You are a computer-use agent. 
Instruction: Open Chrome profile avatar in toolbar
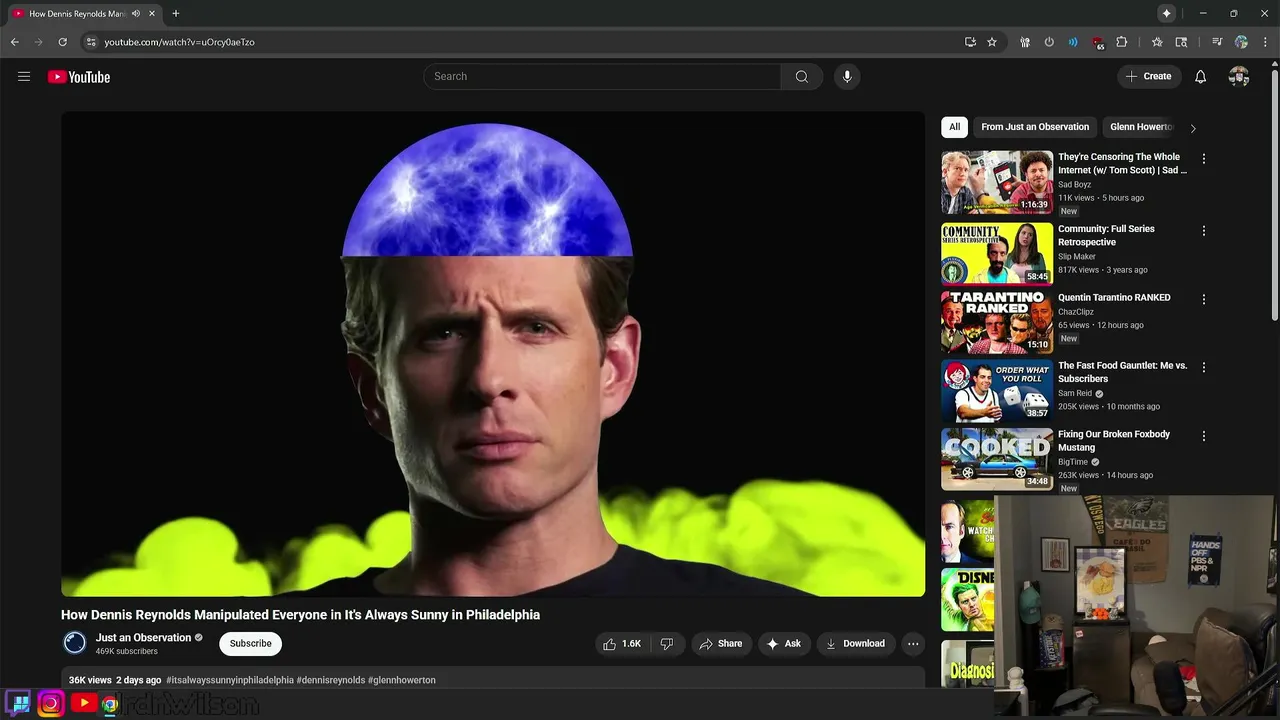[x=1241, y=42]
